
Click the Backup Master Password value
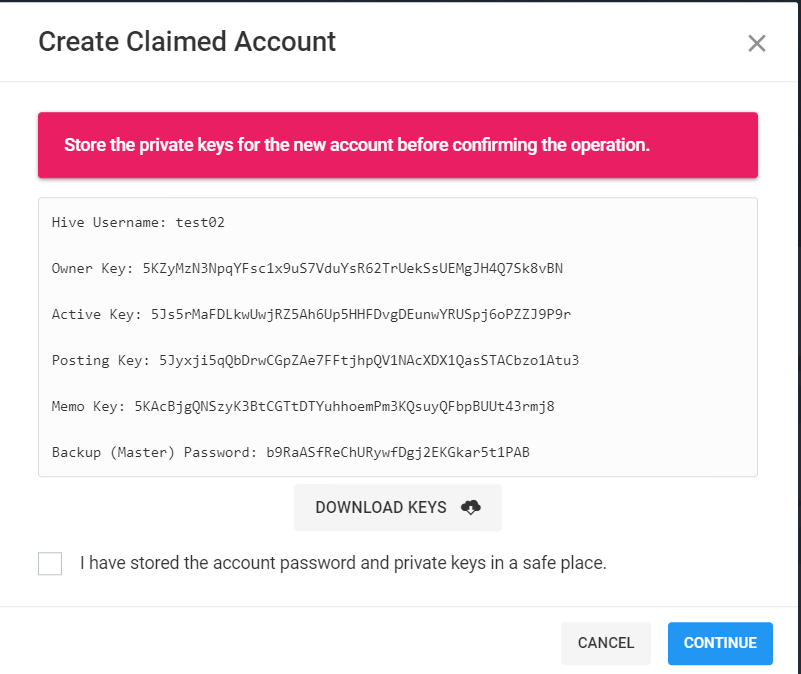[398, 452]
